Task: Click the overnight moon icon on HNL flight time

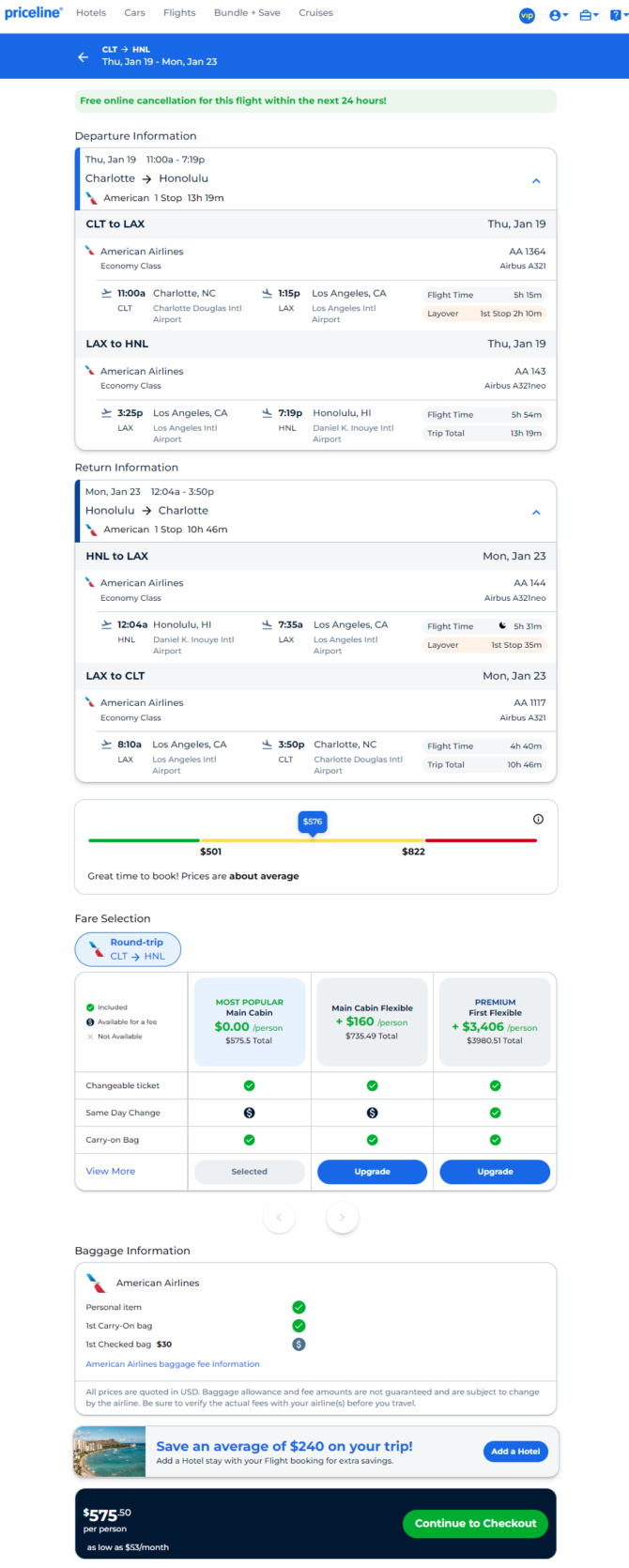Action: point(503,625)
